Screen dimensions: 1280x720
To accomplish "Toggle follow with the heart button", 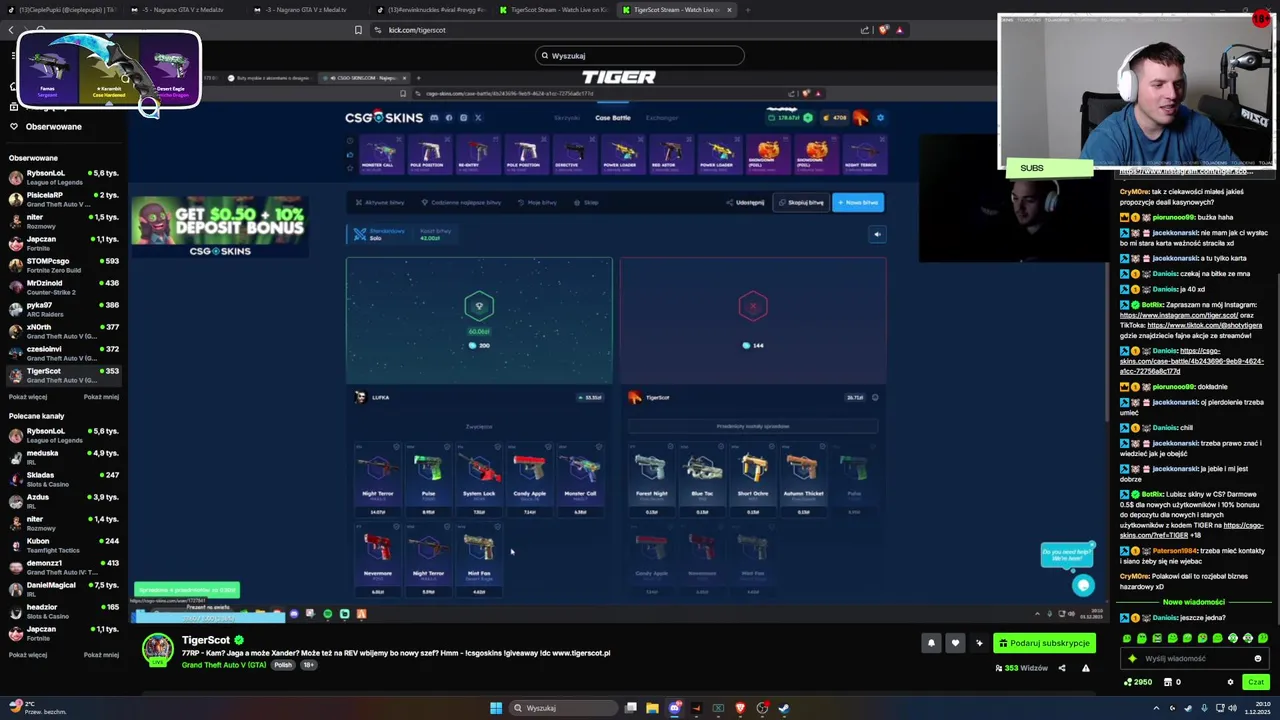I will 955,643.
